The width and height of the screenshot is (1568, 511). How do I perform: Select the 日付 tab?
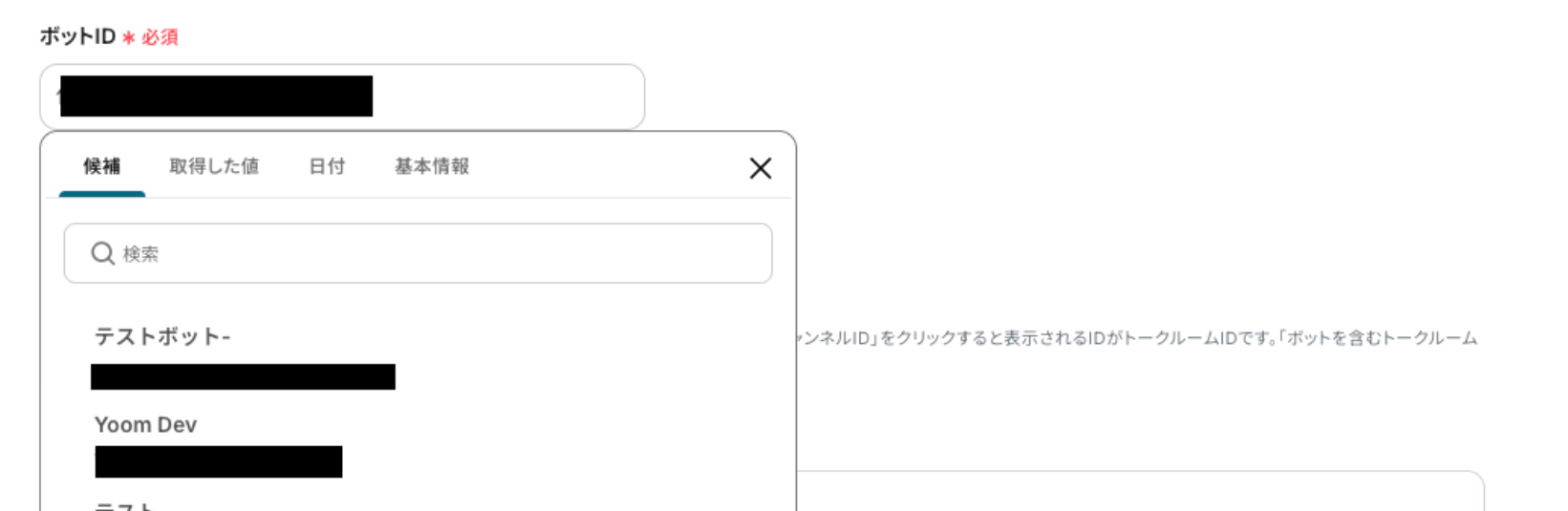pyautogui.click(x=327, y=166)
